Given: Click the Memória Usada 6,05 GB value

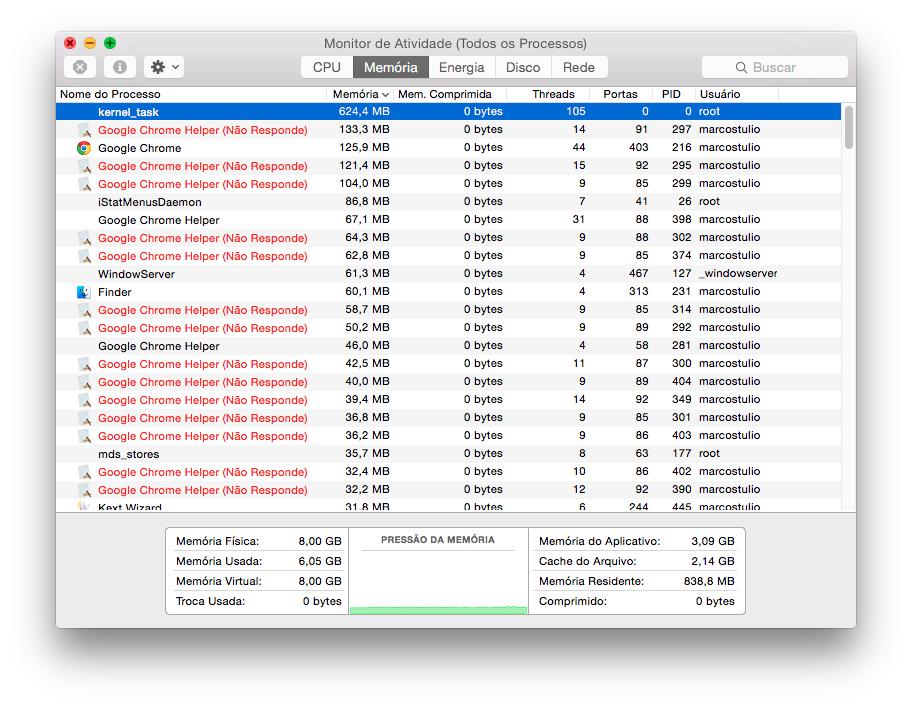Looking at the screenshot, I should pyautogui.click(x=320, y=561).
